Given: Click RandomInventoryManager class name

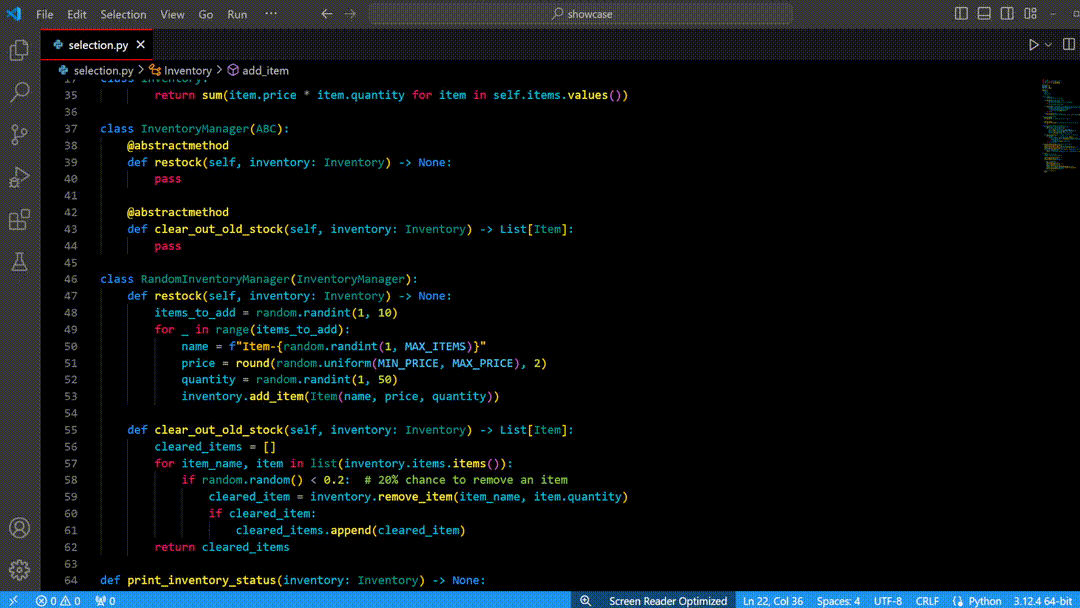Looking at the screenshot, I should (215, 279).
